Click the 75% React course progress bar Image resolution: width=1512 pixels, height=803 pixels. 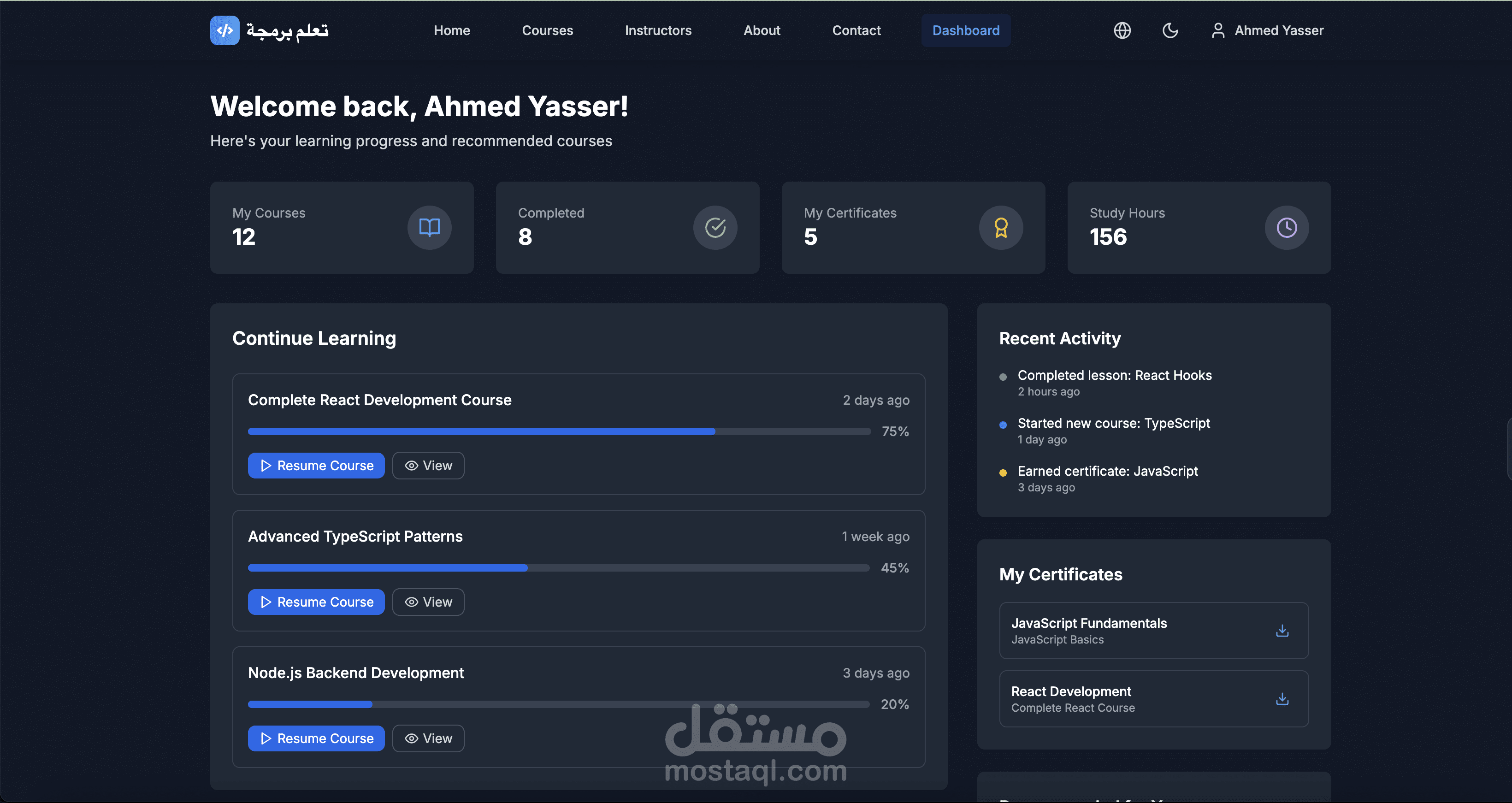pyautogui.click(x=558, y=431)
